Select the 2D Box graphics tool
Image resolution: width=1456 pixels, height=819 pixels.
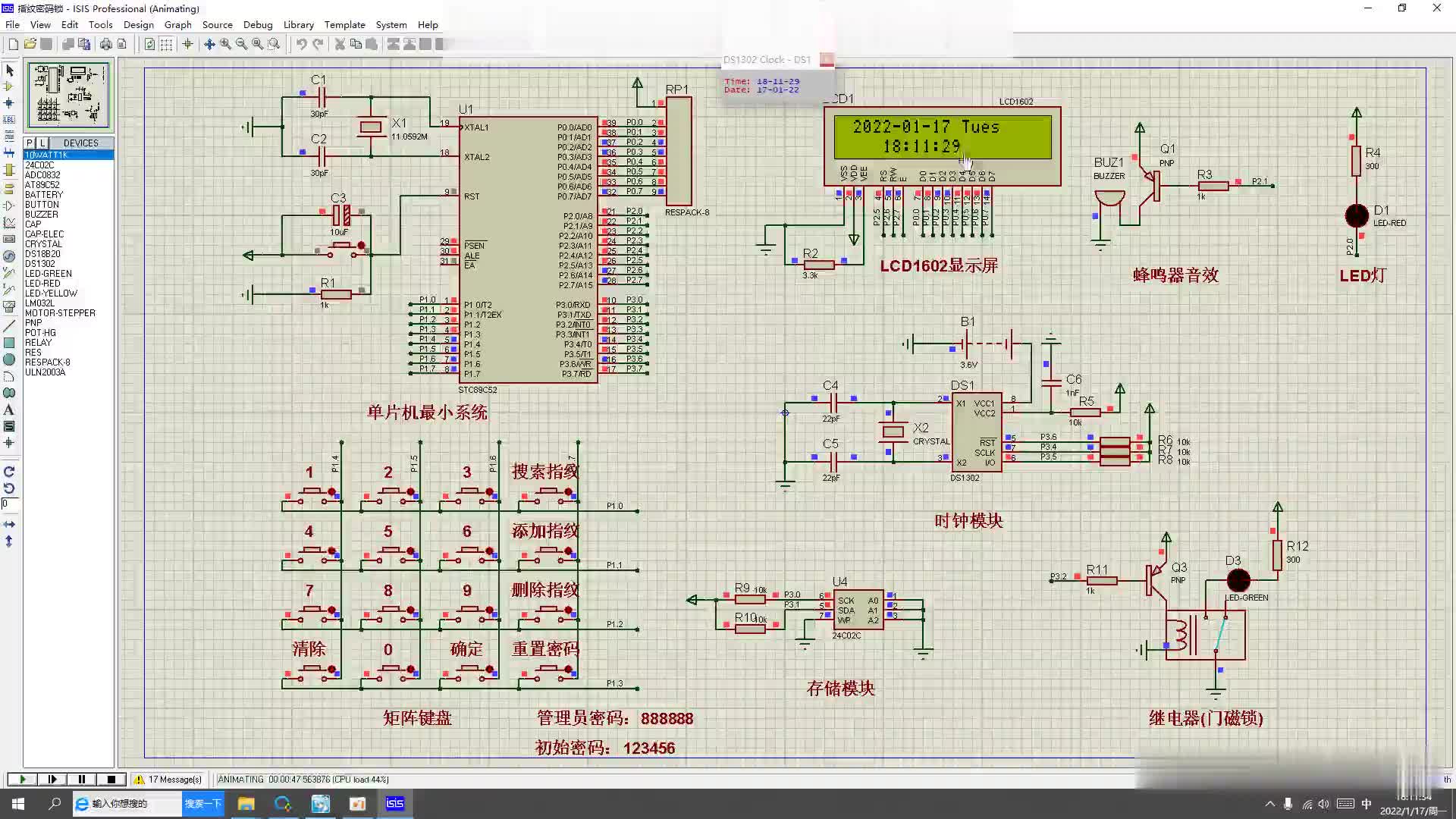9,343
